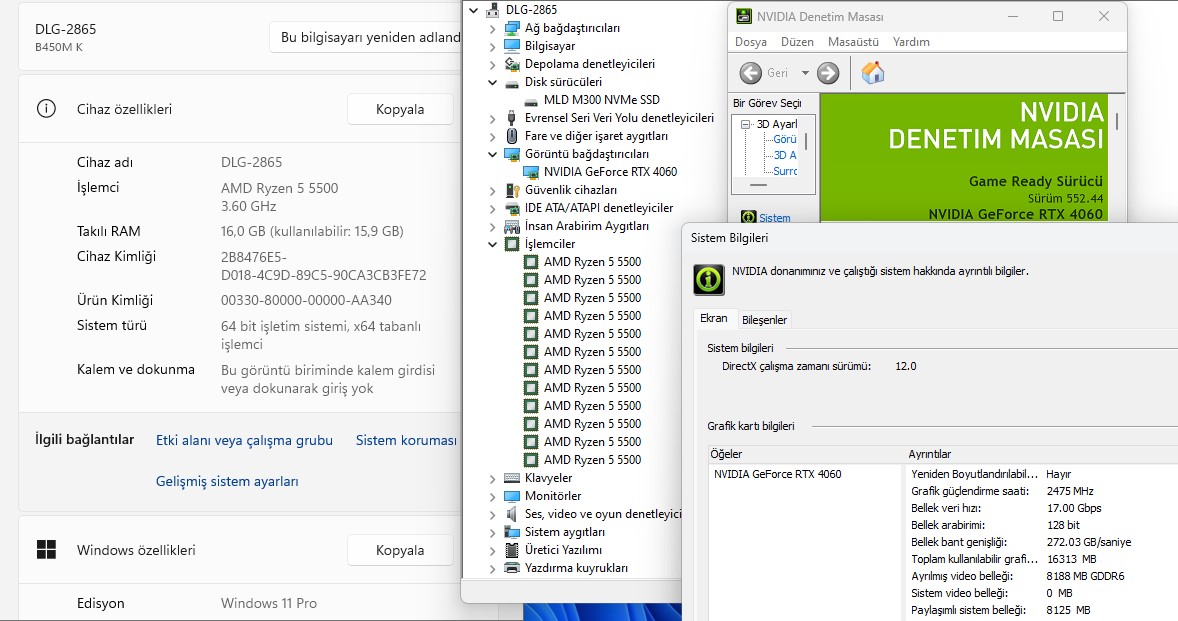Click the Güvenlik cihazları icon

pyautogui.click(x=512, y=190)
